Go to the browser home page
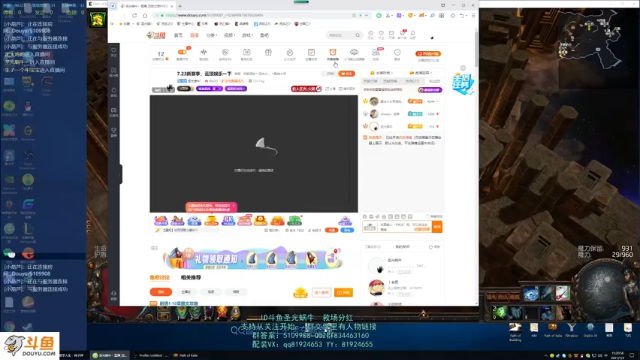Image resolution: width=640 pixels, height=360 pixels. (145, 16)
